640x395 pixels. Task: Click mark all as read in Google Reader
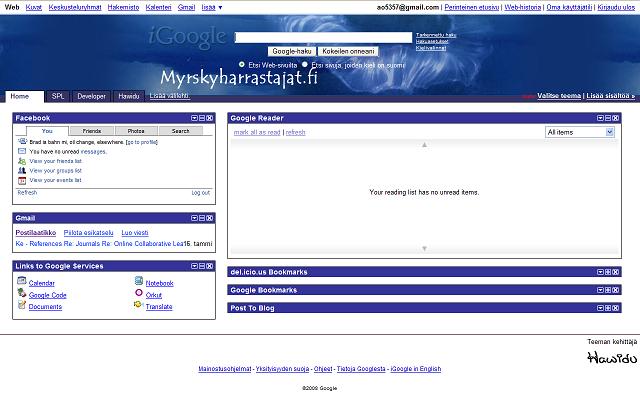[x=257, y=132]
